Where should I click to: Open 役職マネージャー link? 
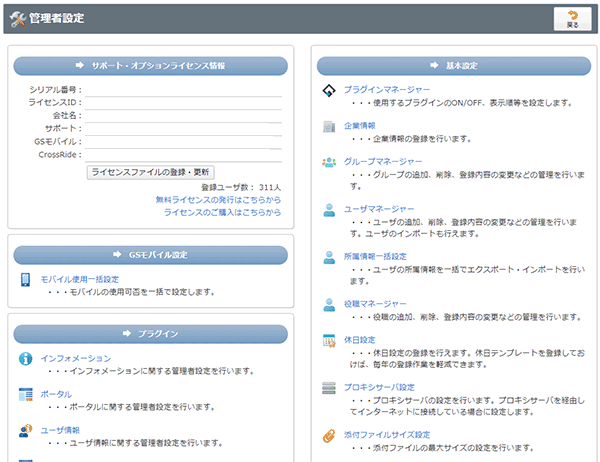click(375, 304)
